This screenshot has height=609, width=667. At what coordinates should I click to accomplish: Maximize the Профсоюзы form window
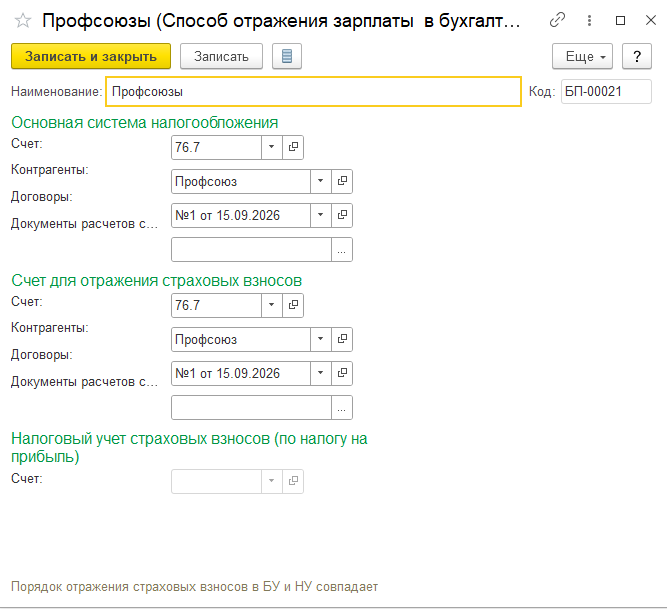(x=620, y=20)
